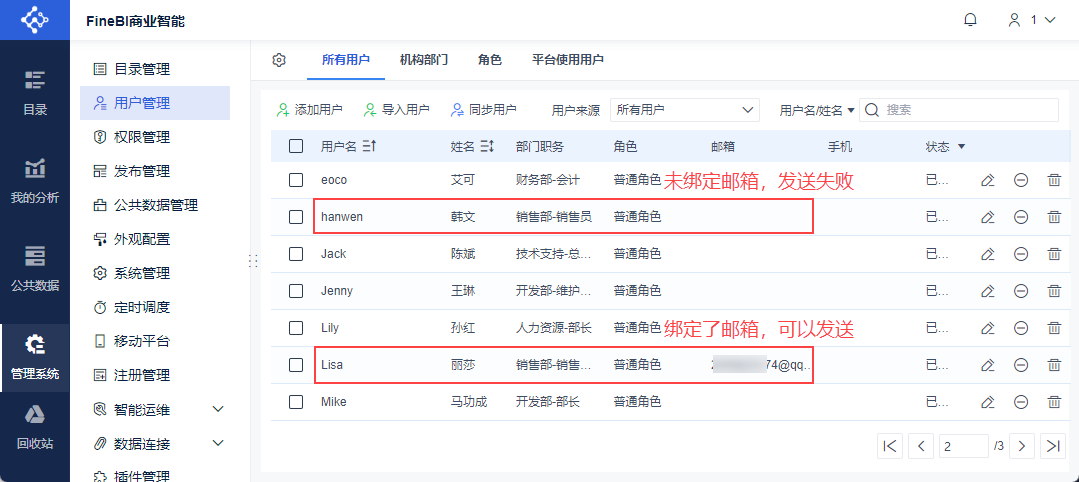1079x482 pixels.
Task: Toggle the select-all header checkbox
Action: pyautogui.click(x=296, y=146)
